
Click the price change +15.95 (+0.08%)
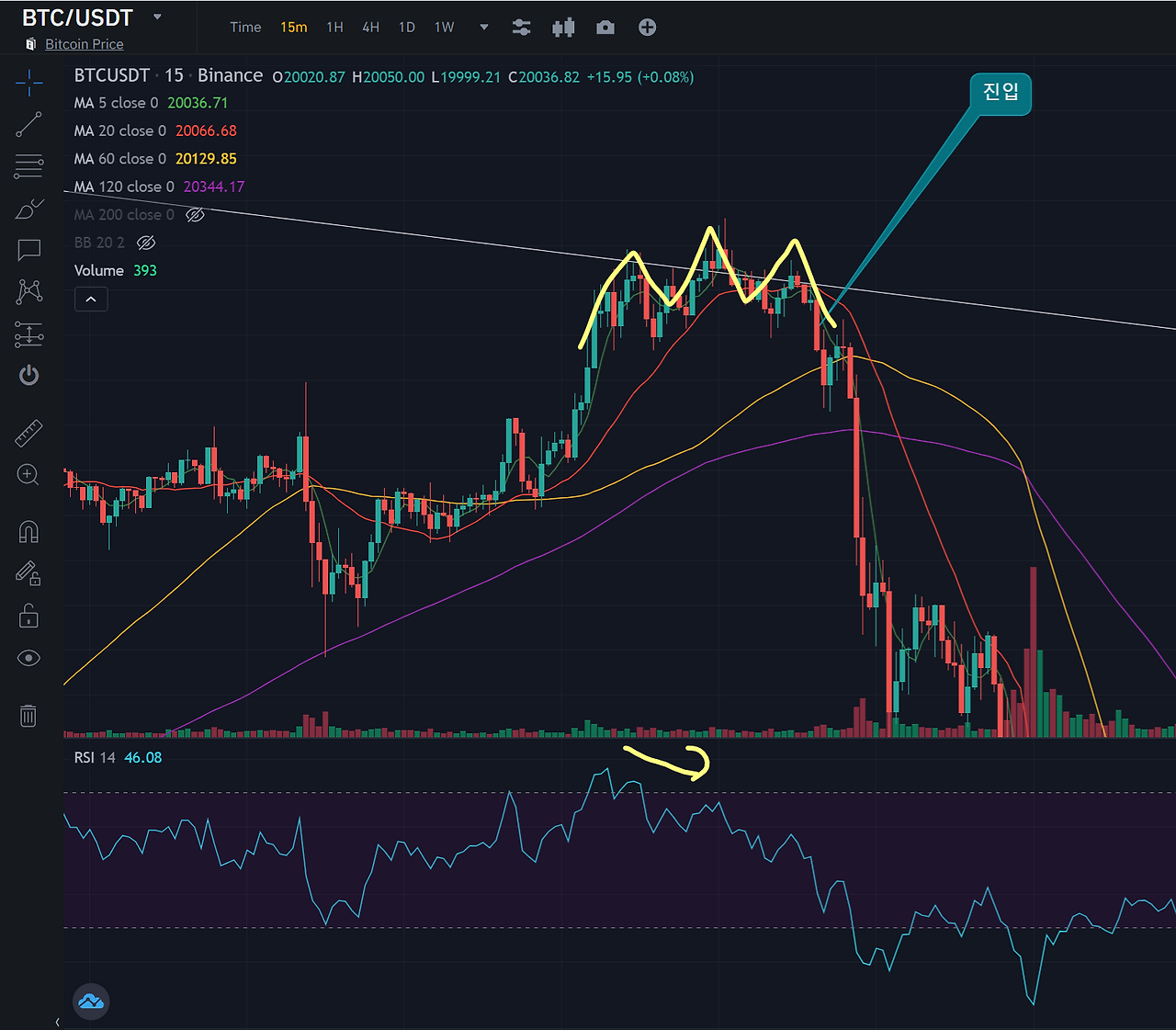pyautogui.click(x=640, y=77)
